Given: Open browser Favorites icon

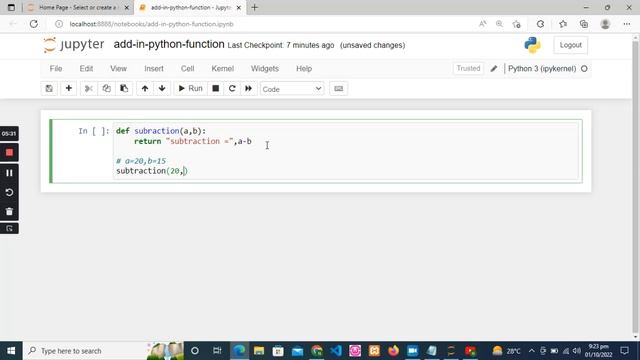Looking at the screenshot, I should click(563, 24).
